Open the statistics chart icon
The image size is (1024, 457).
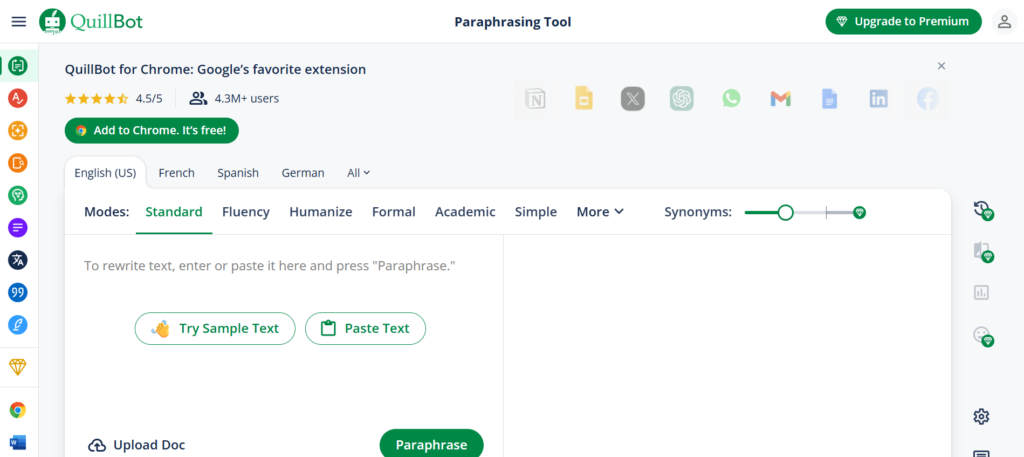(x=981, y=292)
